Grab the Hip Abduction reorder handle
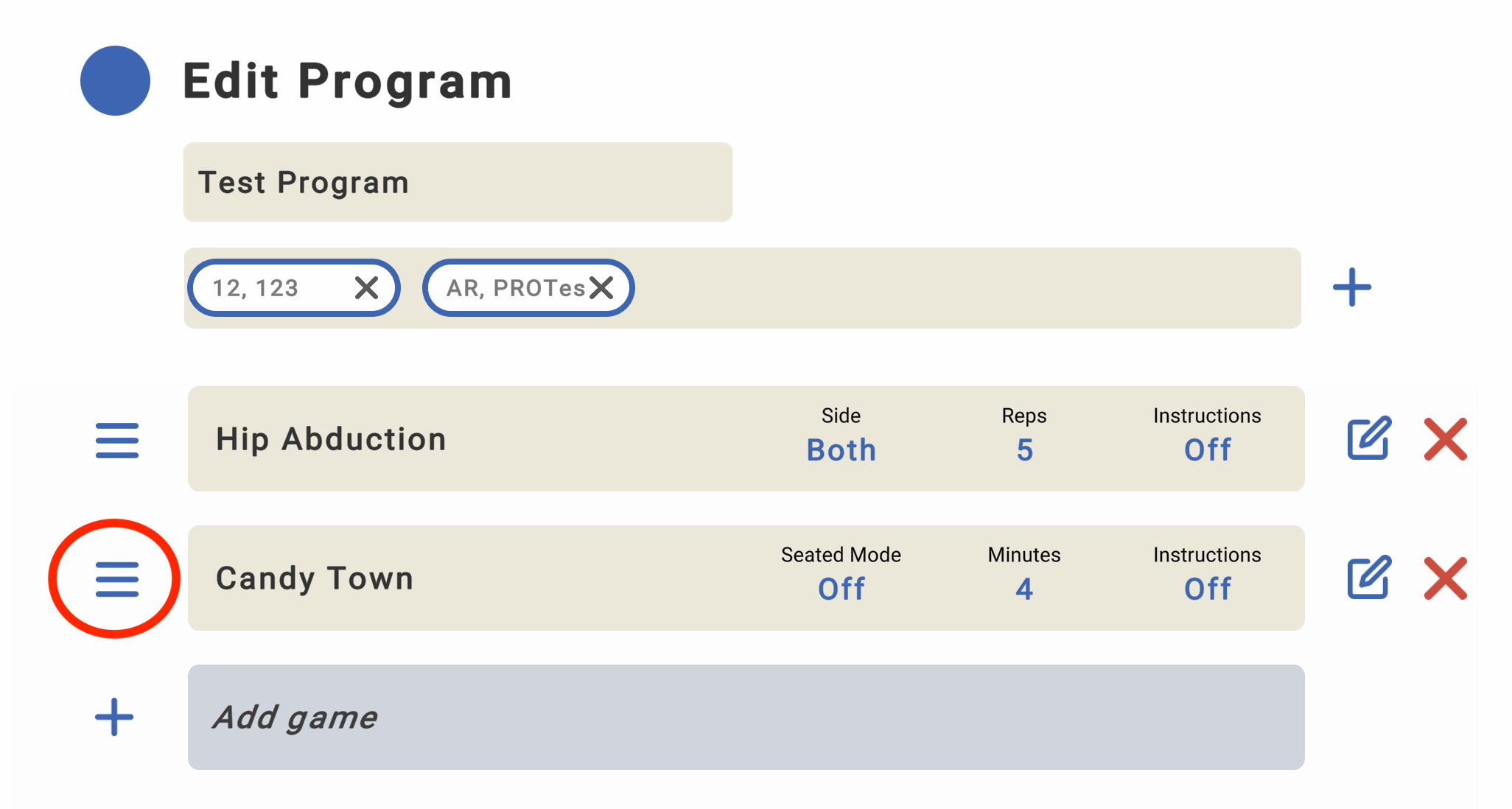The image size is (1512, 809). click(117, 440)
